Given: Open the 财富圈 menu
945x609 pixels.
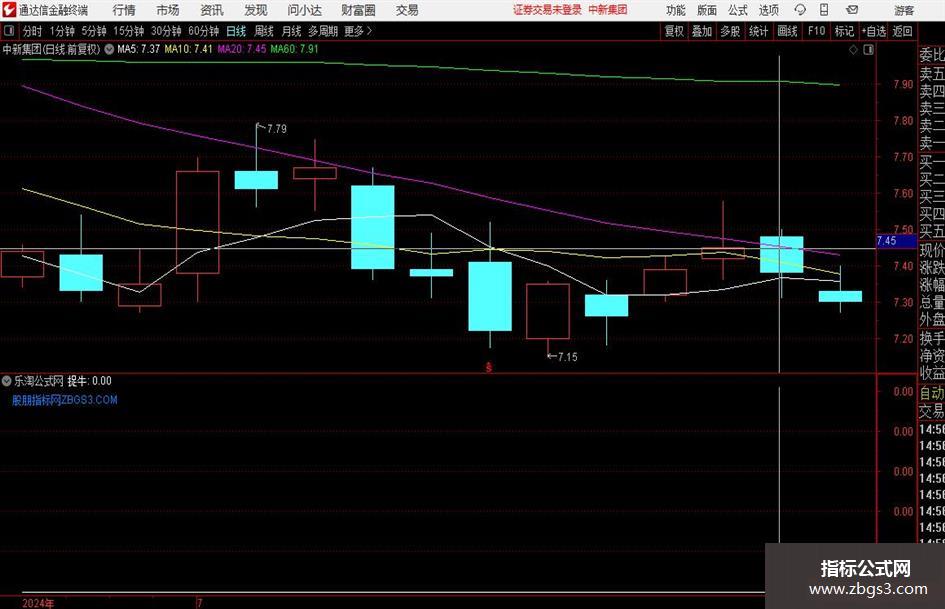Looking at the screenshot, I should tap(358, 10).
